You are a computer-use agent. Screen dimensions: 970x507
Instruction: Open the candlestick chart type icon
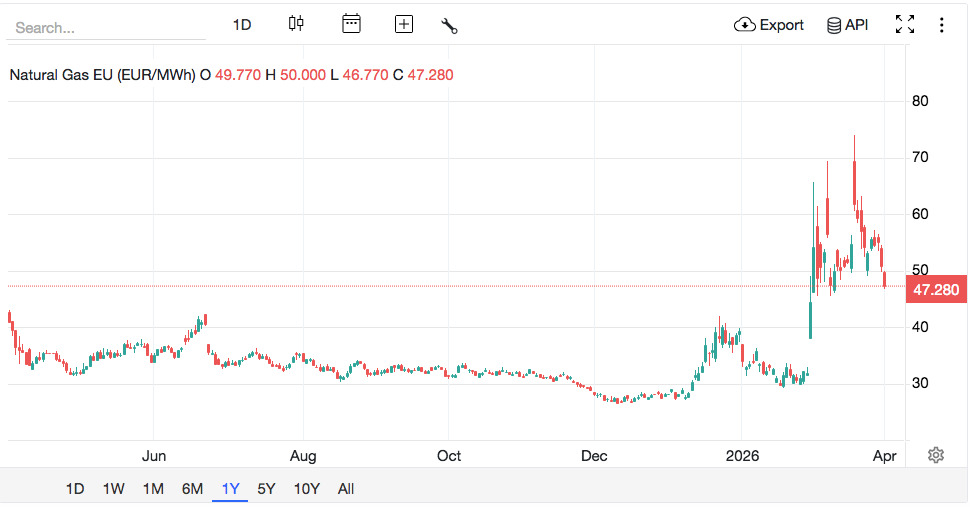tap(295, 24)
